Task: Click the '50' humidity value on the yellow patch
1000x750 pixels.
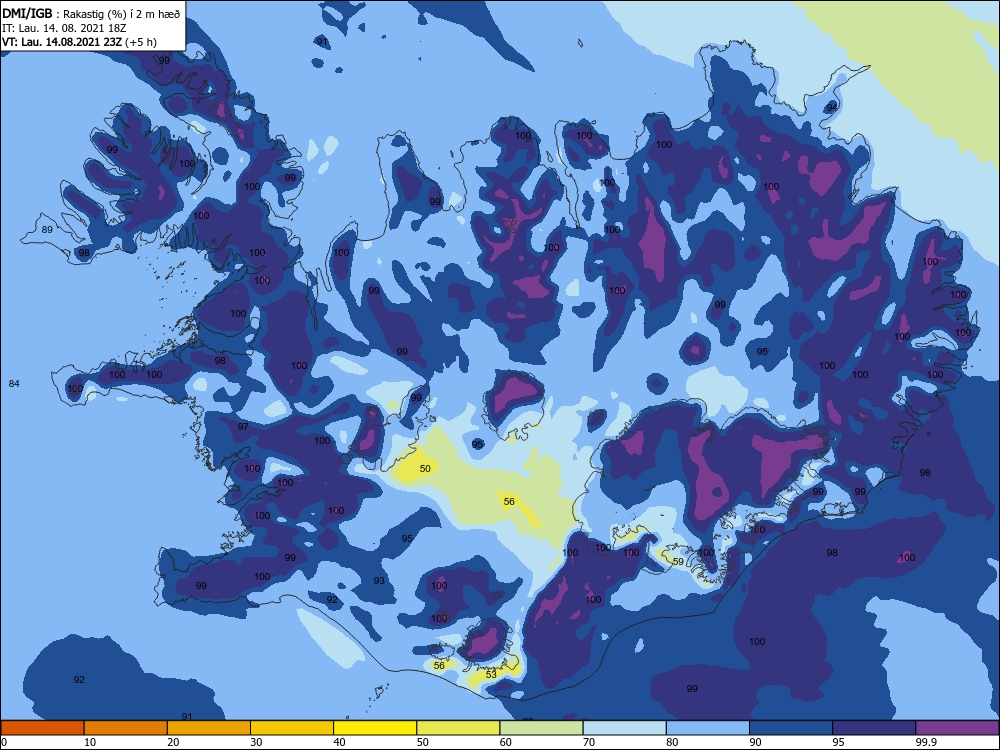Action: [425, 468]
